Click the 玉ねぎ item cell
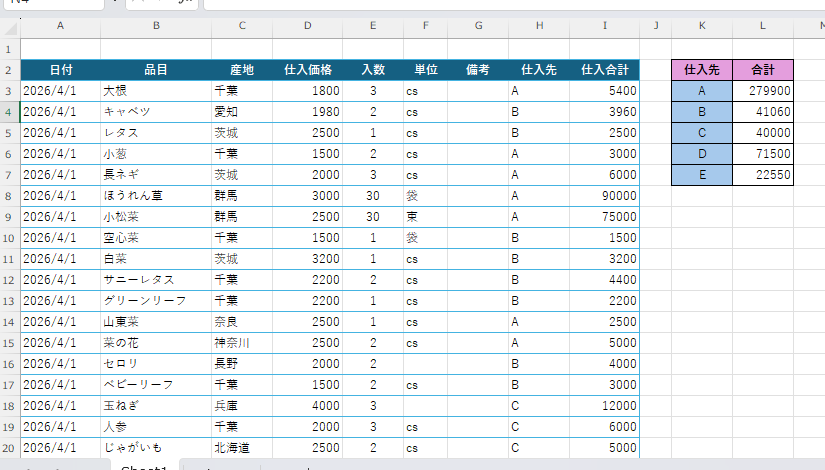This screenshot has height=470, width=825. click(x=155, y=405)
